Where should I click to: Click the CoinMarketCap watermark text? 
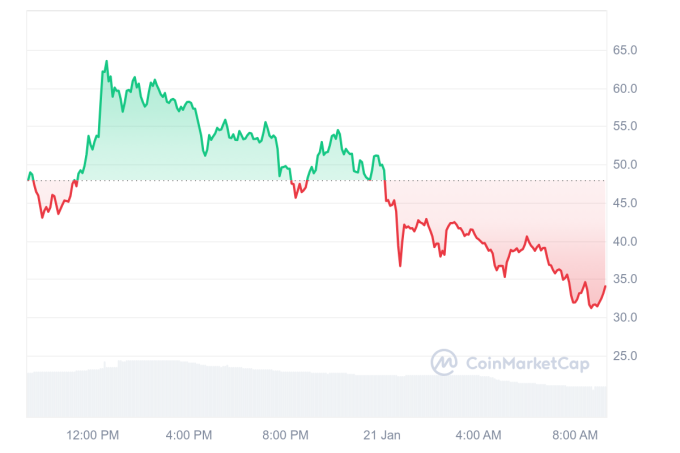coord(527,363)
